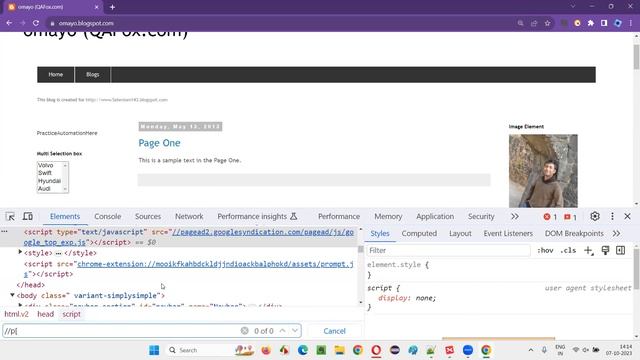The width and height of the screenshot is (640, 360).
Task: Click the red error count indicator
Action: [550, 217]
